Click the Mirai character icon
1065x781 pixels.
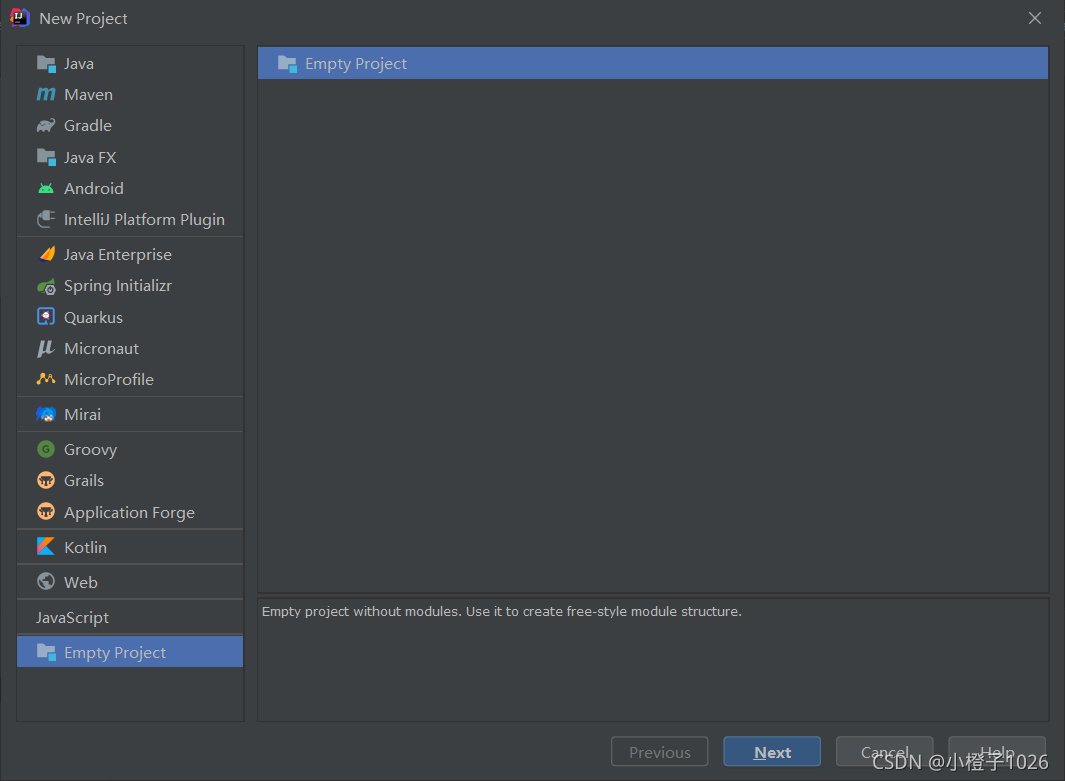click(46, 414)
